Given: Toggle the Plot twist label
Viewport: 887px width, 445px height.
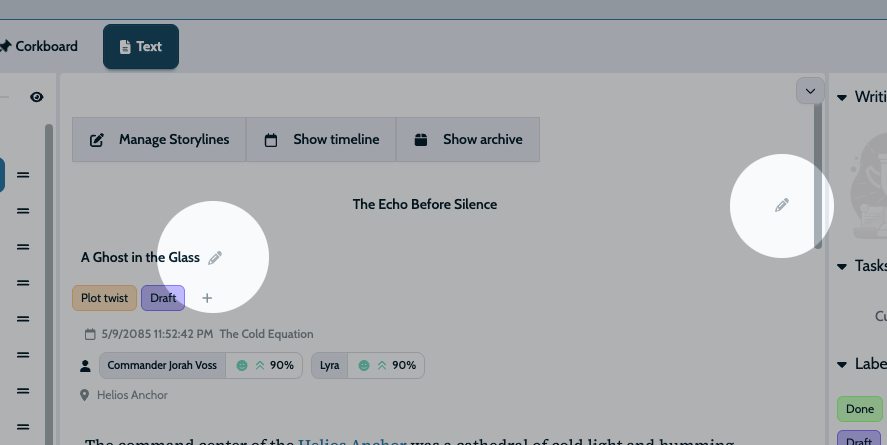Looking at the screenshot, I should tap(104, 298).
